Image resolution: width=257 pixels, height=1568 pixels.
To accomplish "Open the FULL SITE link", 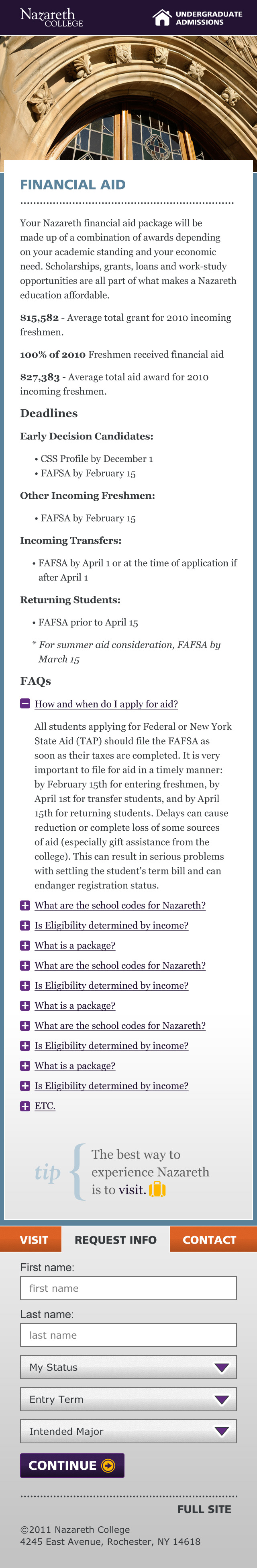I will (204, 1509).
